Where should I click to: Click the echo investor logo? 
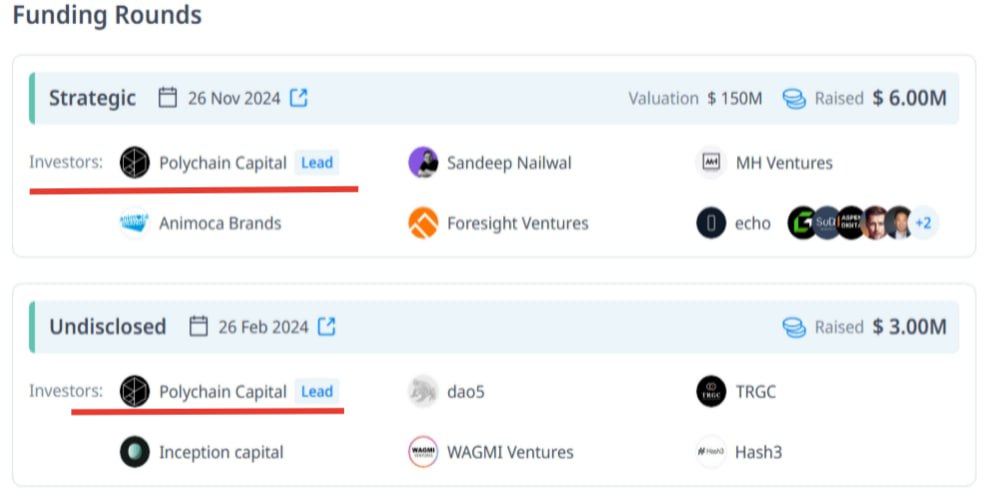711,223
